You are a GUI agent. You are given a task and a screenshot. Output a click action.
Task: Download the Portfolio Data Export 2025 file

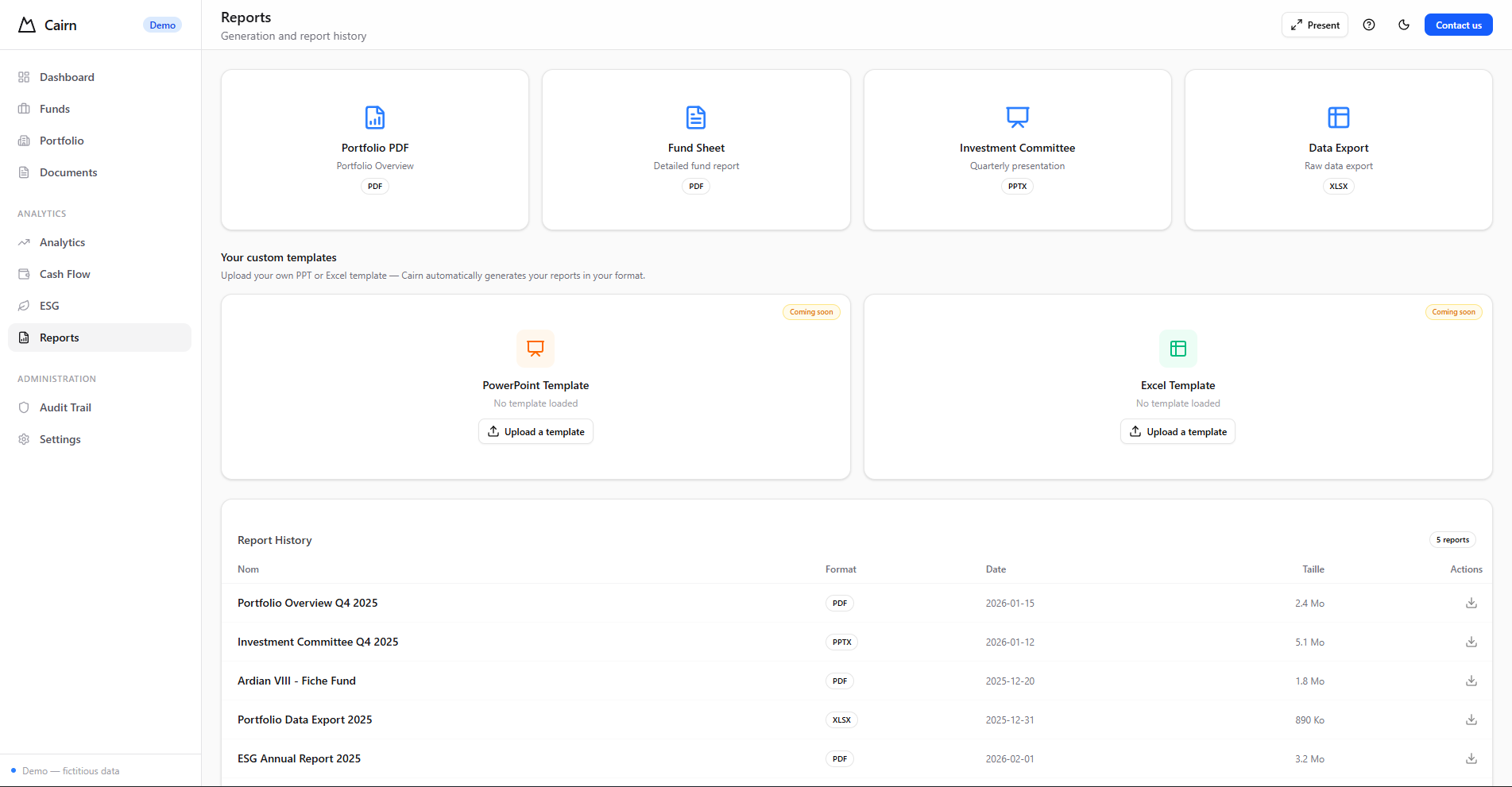point(1471,719)
